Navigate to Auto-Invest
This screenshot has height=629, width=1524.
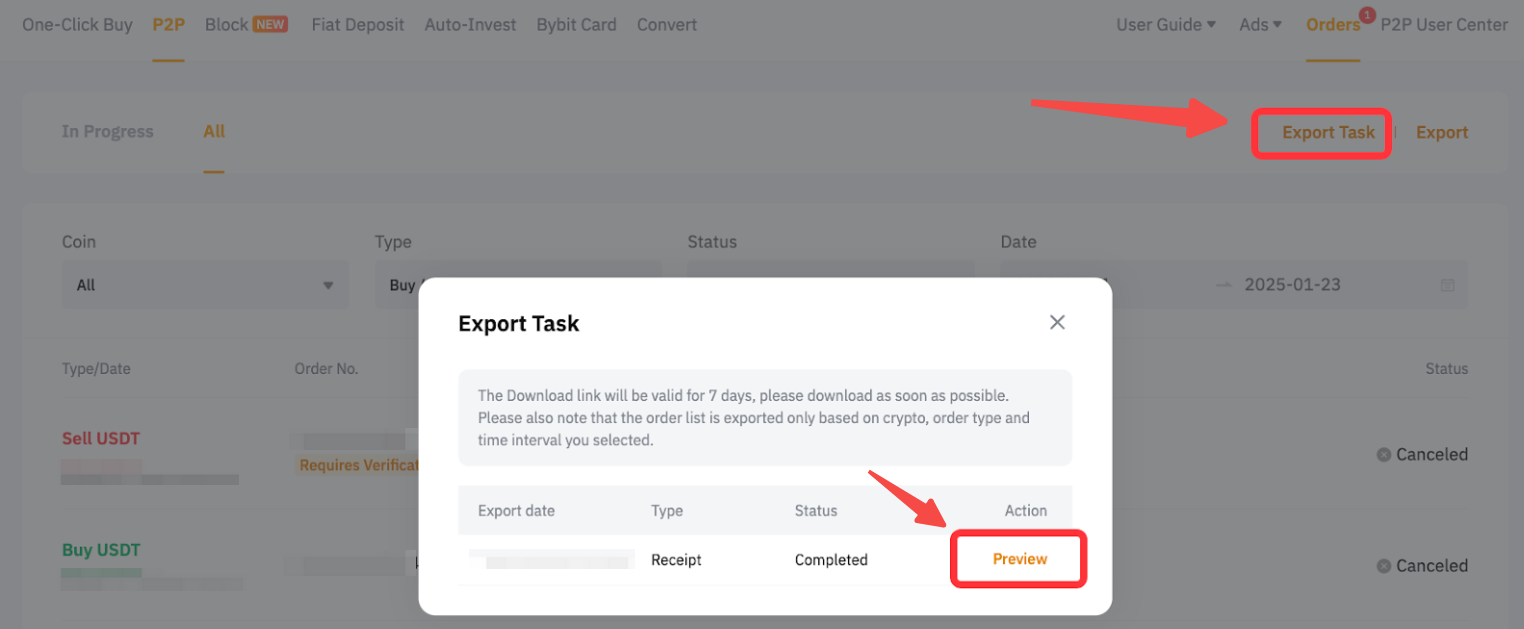tap(470, 24)
